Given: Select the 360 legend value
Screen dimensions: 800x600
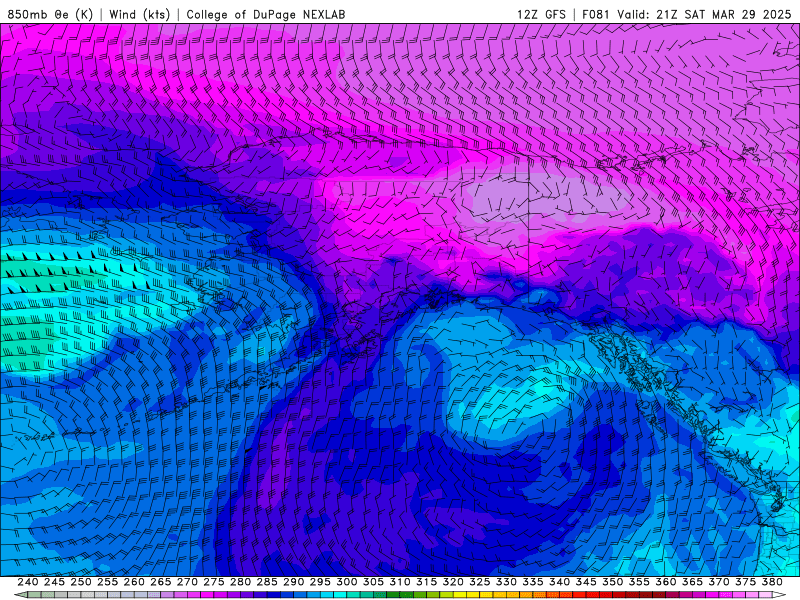Looking at the screenshot, I should pos(666,582).
